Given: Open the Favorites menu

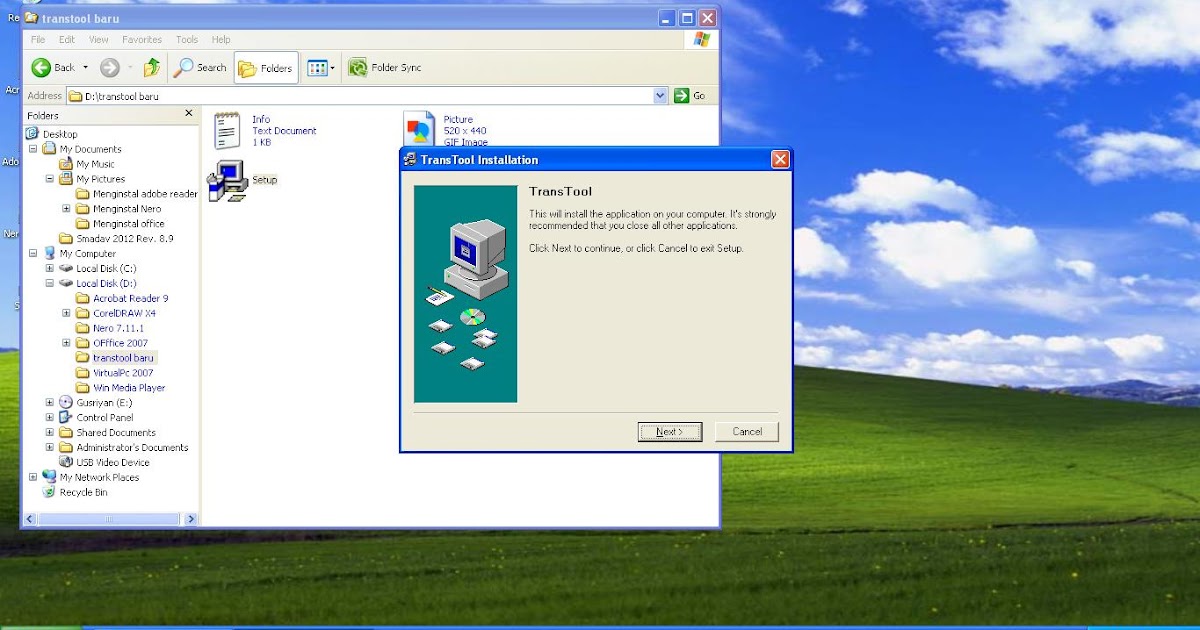Looking at the screenshot, I should pyautogui.click(x=142, y=39).
